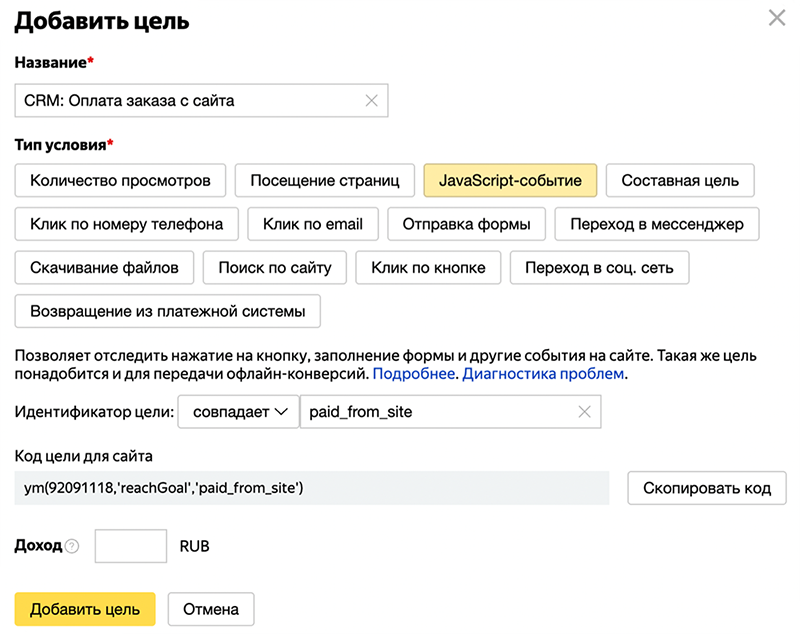
Task: Close the Добавить цель dialog
Action: pos(776,18)
